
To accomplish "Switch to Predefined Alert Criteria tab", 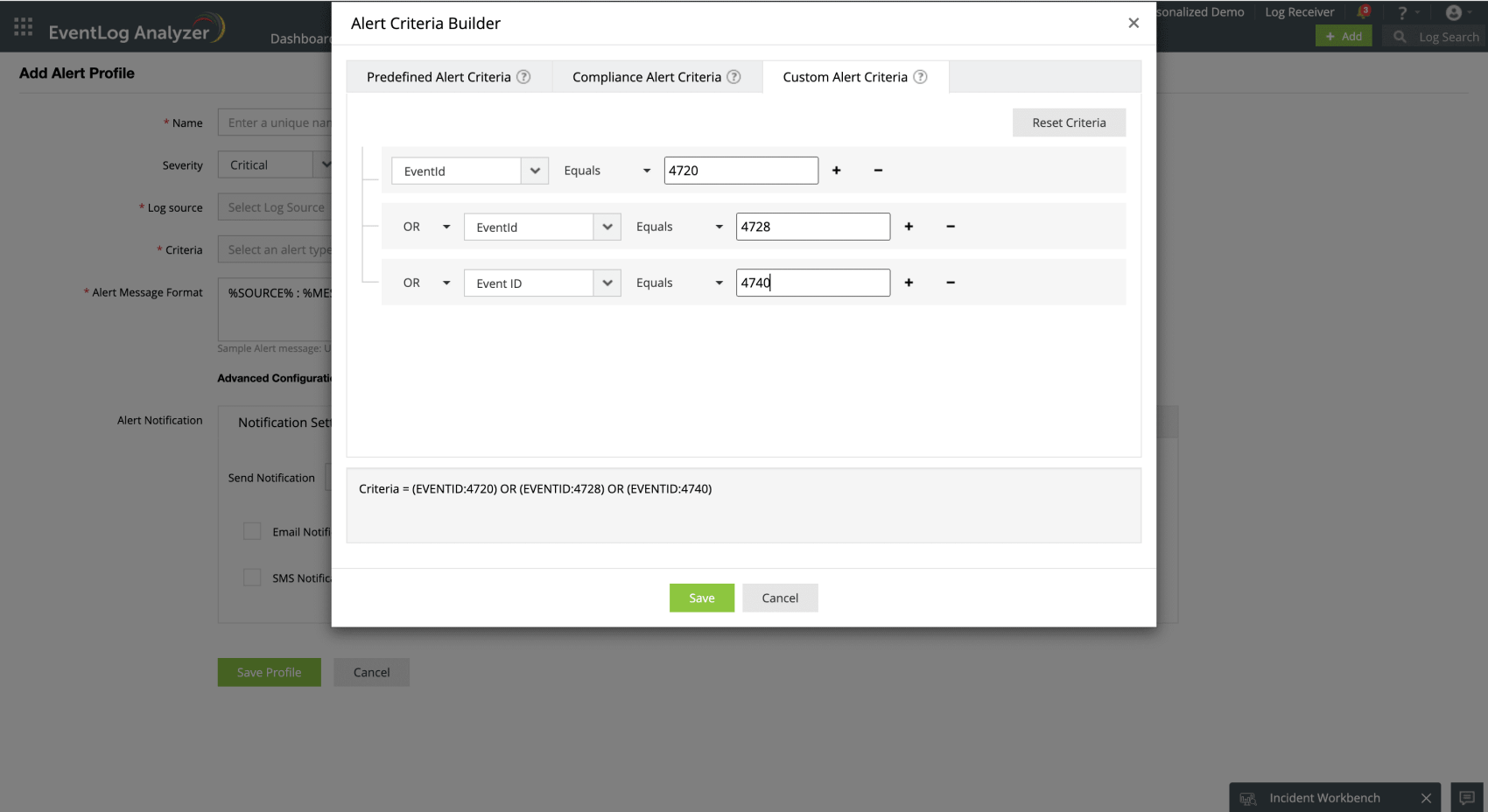I will pyautogui.click(x=439, y=77).
